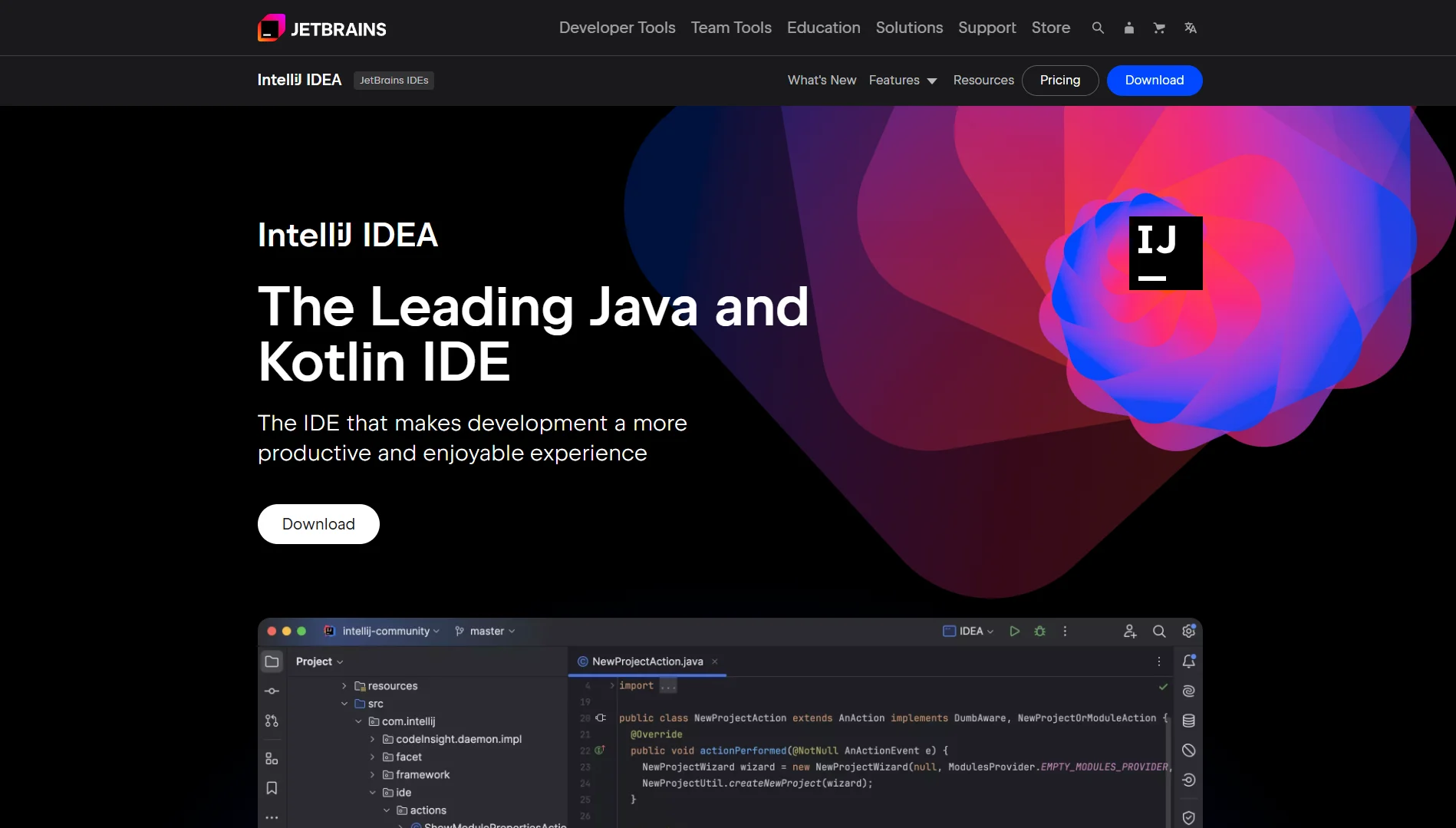Click the JetBrains IDEs badge
Image resolution: width=1456 pixels, height=828 pixels.
tap(394, 80)
